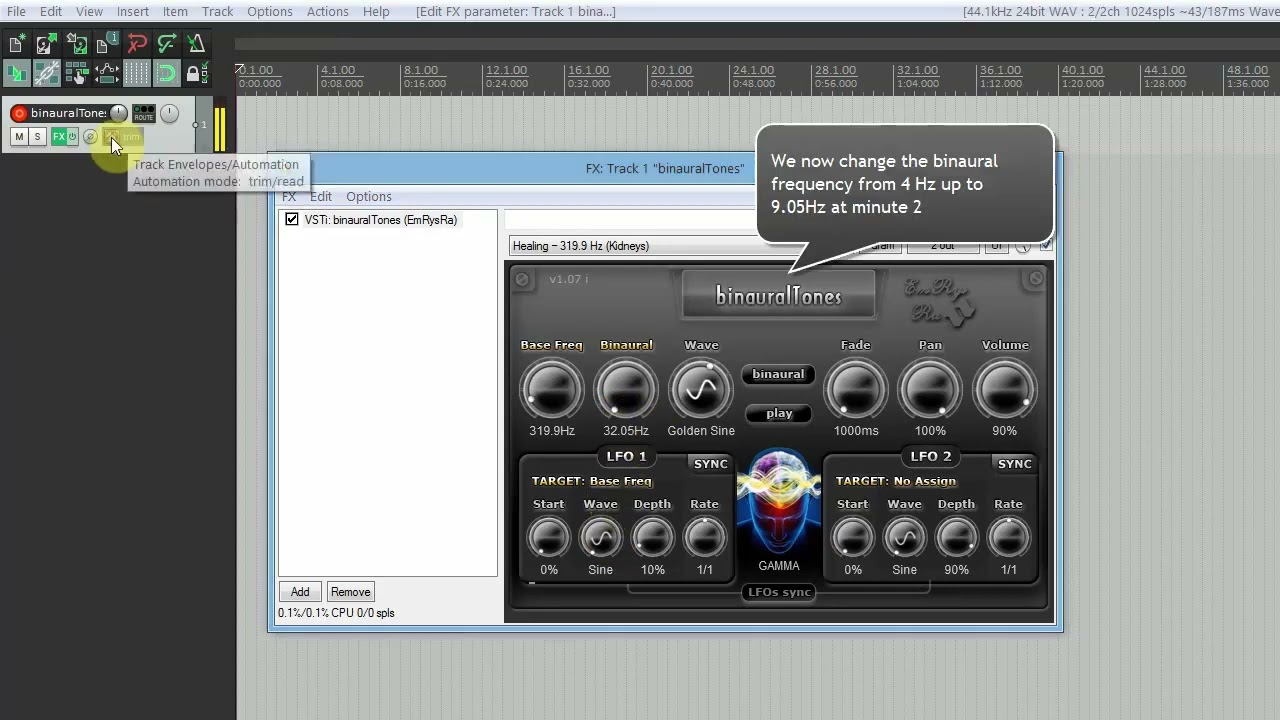Toggle Item grouping chain icon
This screenshot has width=1280, height=720.
point(47,73)
